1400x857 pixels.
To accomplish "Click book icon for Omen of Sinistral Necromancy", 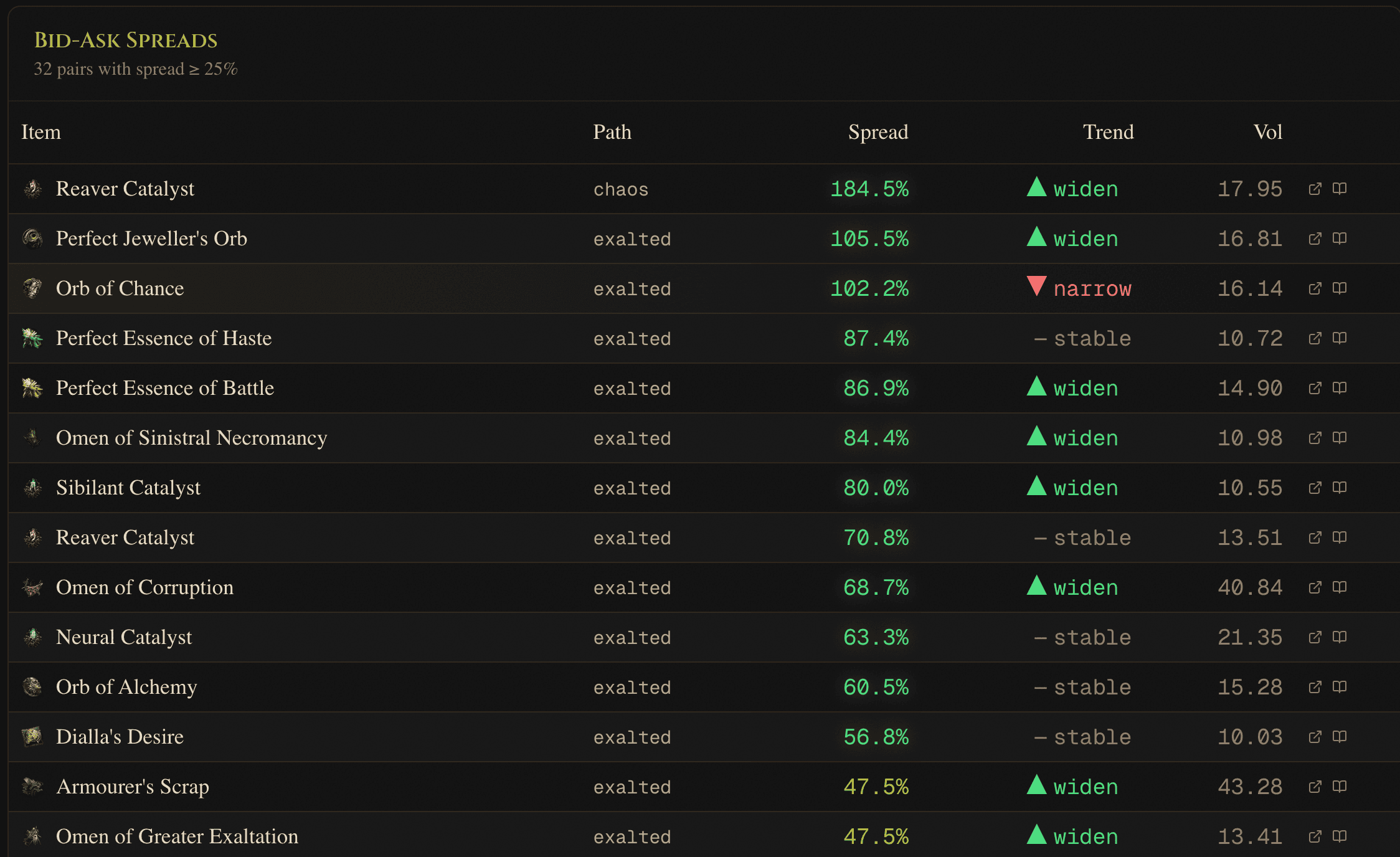I will (x=1340, y=438).
